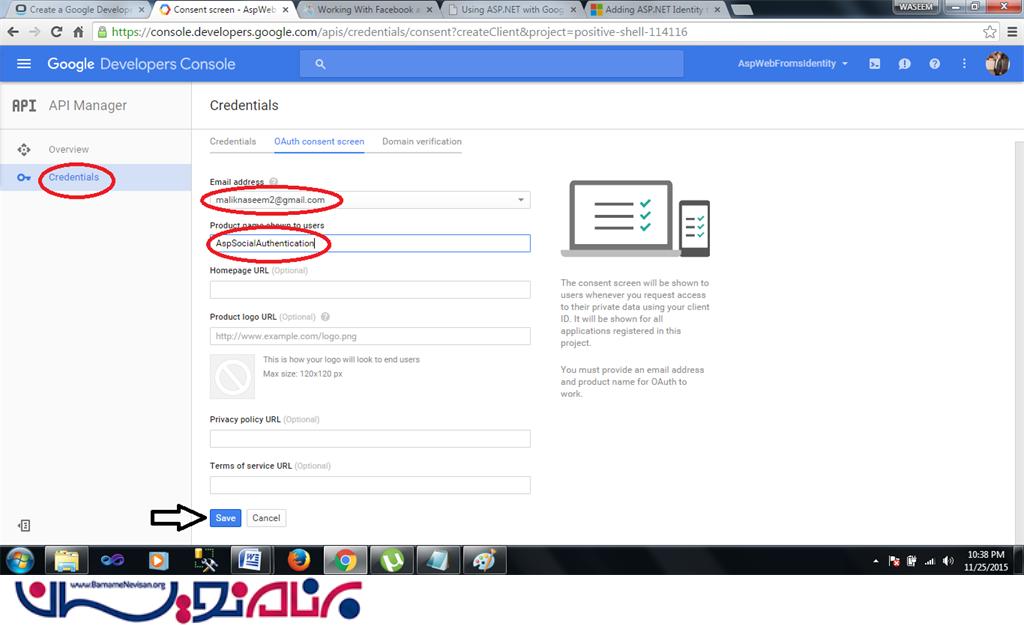Viewport: 1024px width, 625px height.
Task: Open the media player taskbar icon
Action: 158,560
